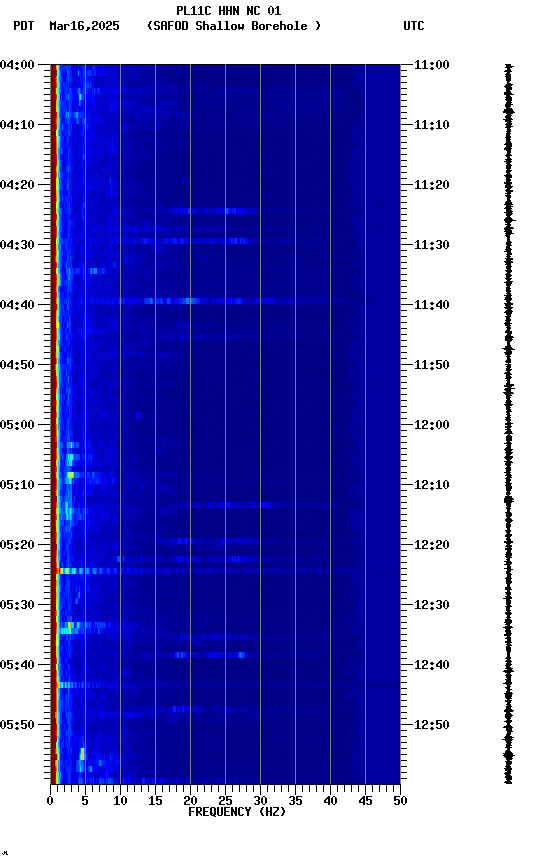Click the 04:50 PDT time label
Viewport: 552px width, 864px height.
[17, 365]
